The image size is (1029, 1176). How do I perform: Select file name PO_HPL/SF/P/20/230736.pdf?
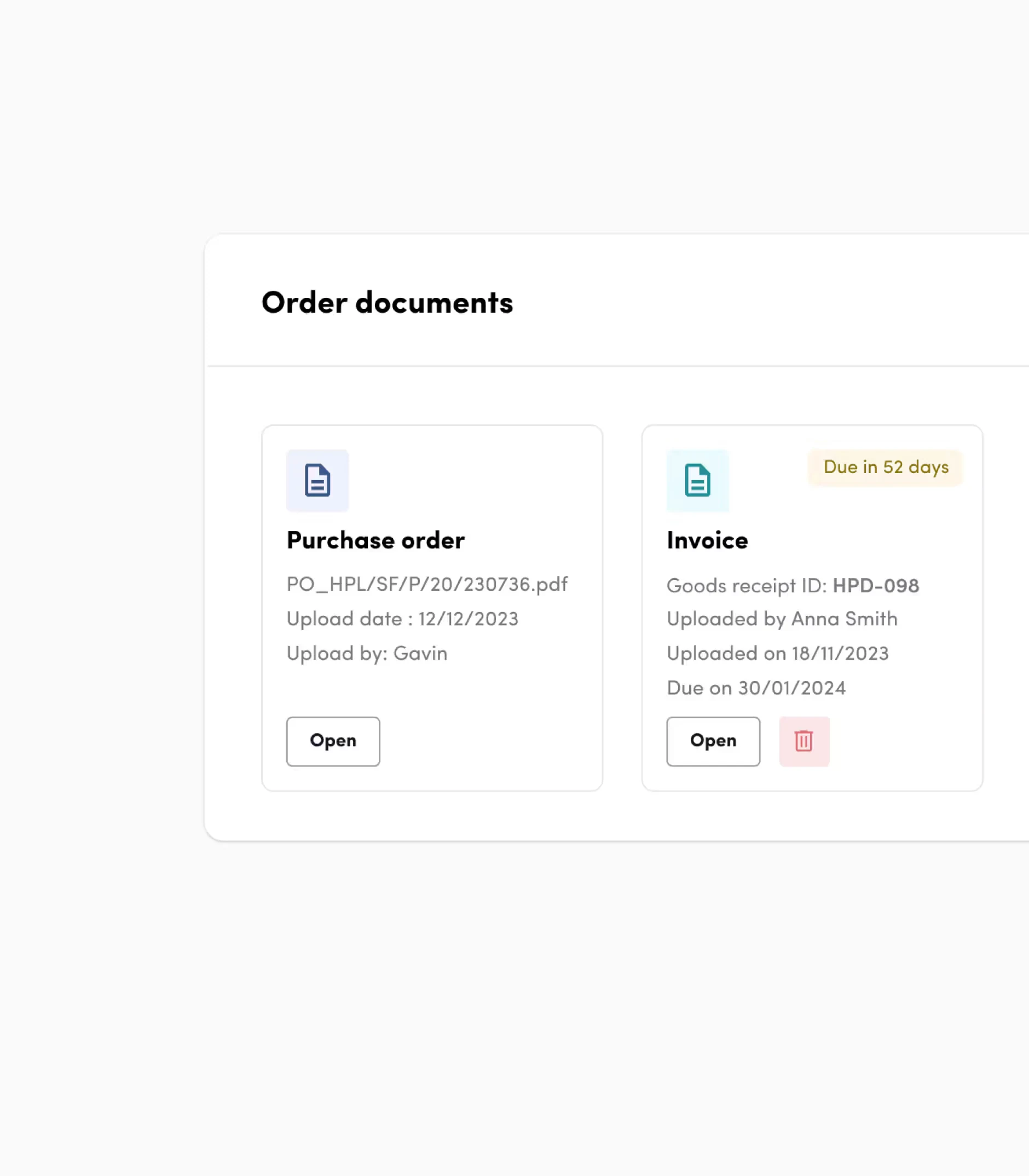point(427,585)
